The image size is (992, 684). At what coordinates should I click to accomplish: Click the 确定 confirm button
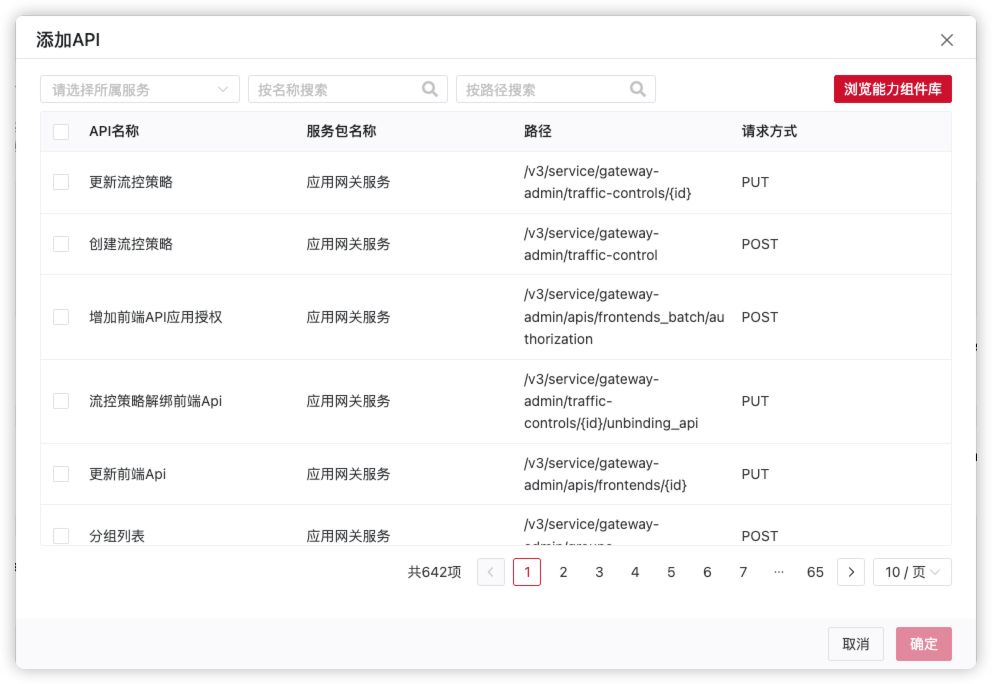[923, 644]
